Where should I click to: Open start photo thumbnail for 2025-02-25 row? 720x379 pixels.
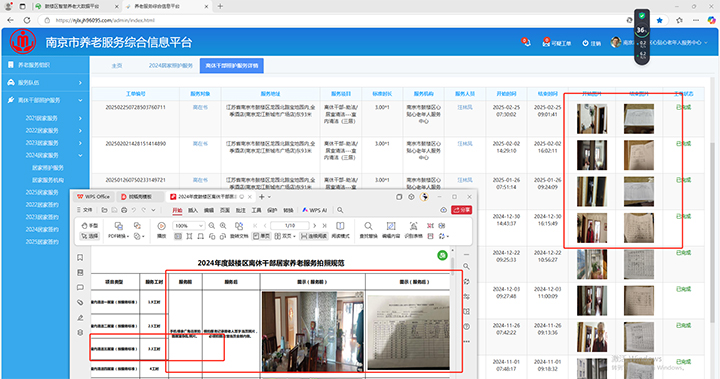[592, 119]
